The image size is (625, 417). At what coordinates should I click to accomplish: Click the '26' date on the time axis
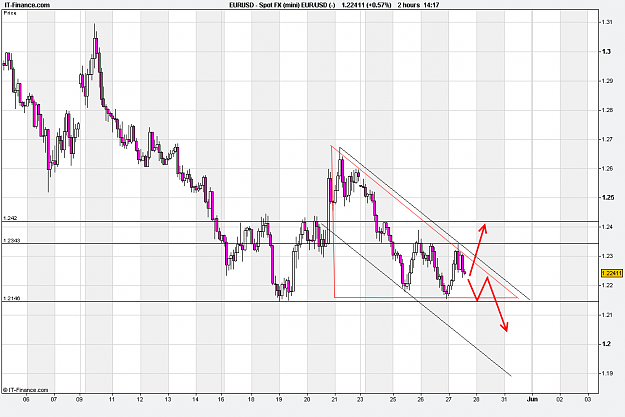421,399
